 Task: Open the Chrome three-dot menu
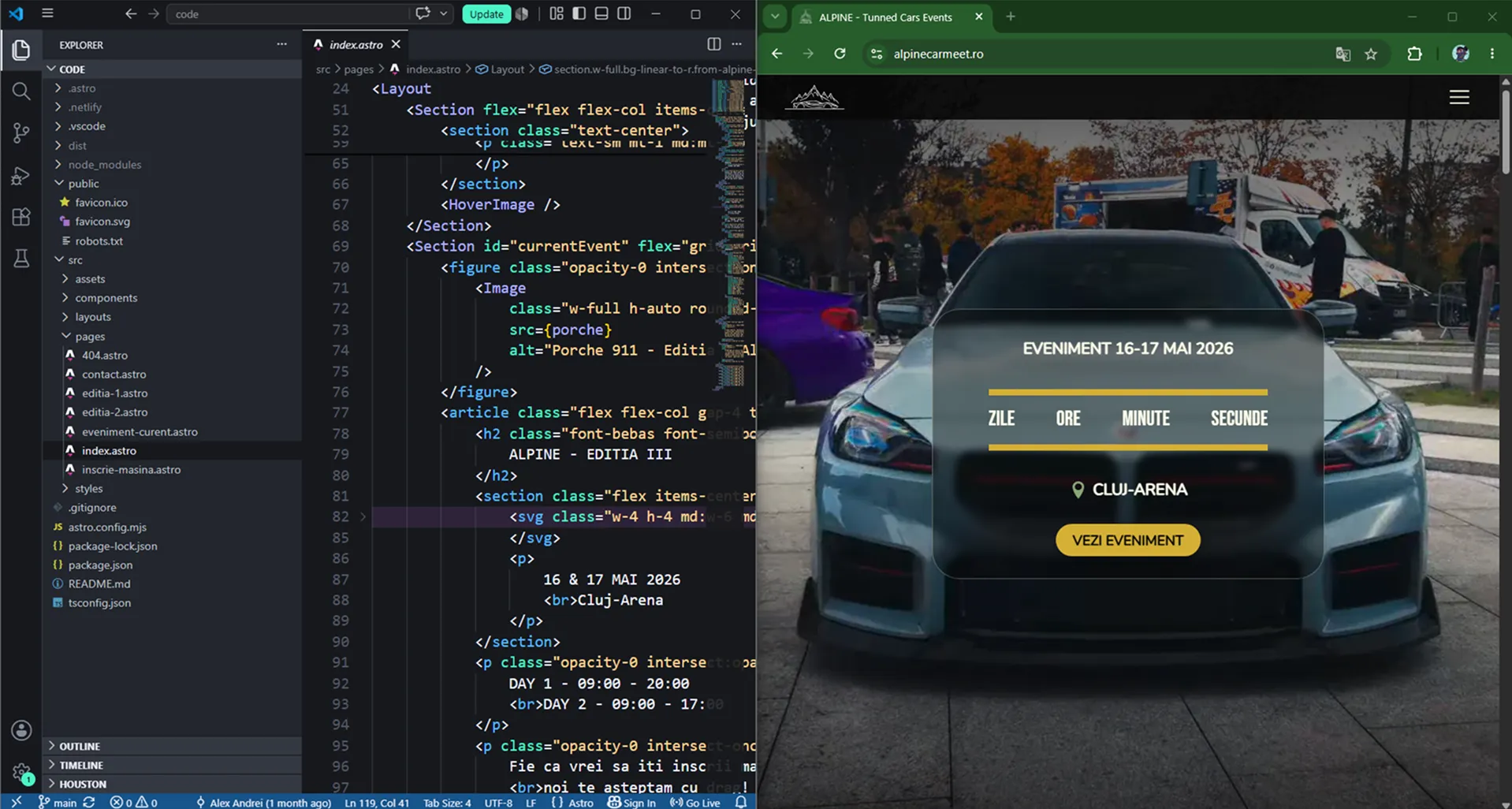(x=1492, y=54)
